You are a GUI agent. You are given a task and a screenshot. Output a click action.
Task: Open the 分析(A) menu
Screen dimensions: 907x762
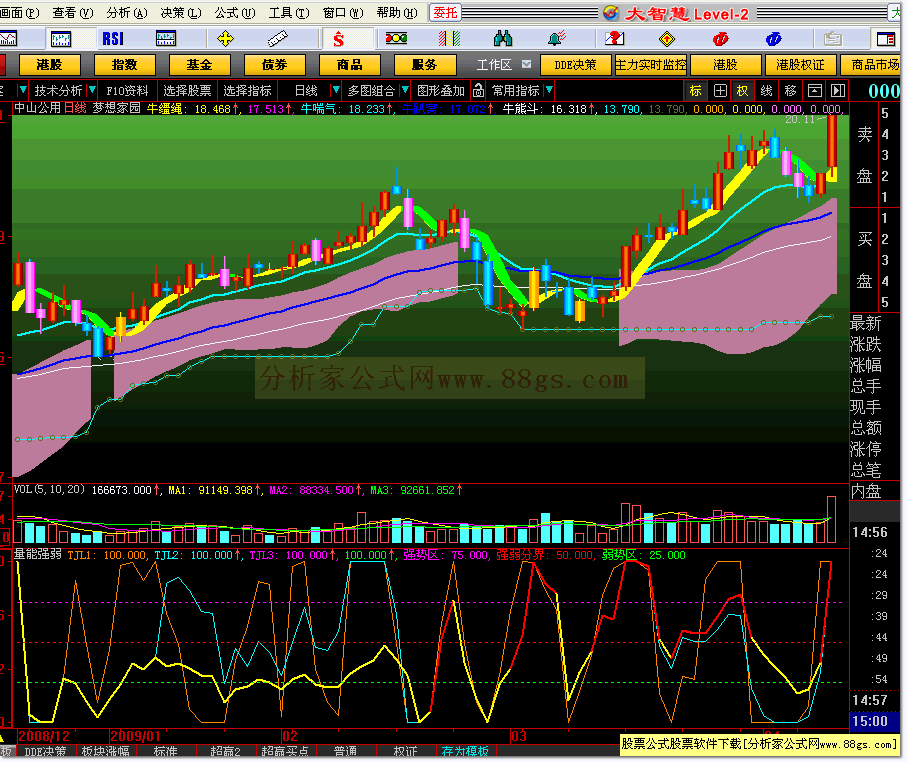[x=127, y=13]
